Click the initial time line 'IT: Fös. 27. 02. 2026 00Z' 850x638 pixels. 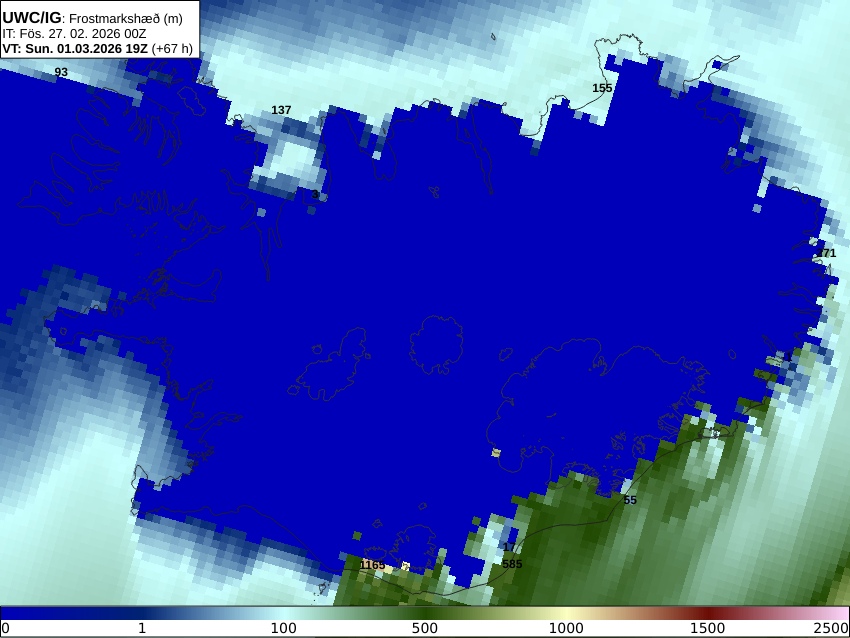[74, 34]
